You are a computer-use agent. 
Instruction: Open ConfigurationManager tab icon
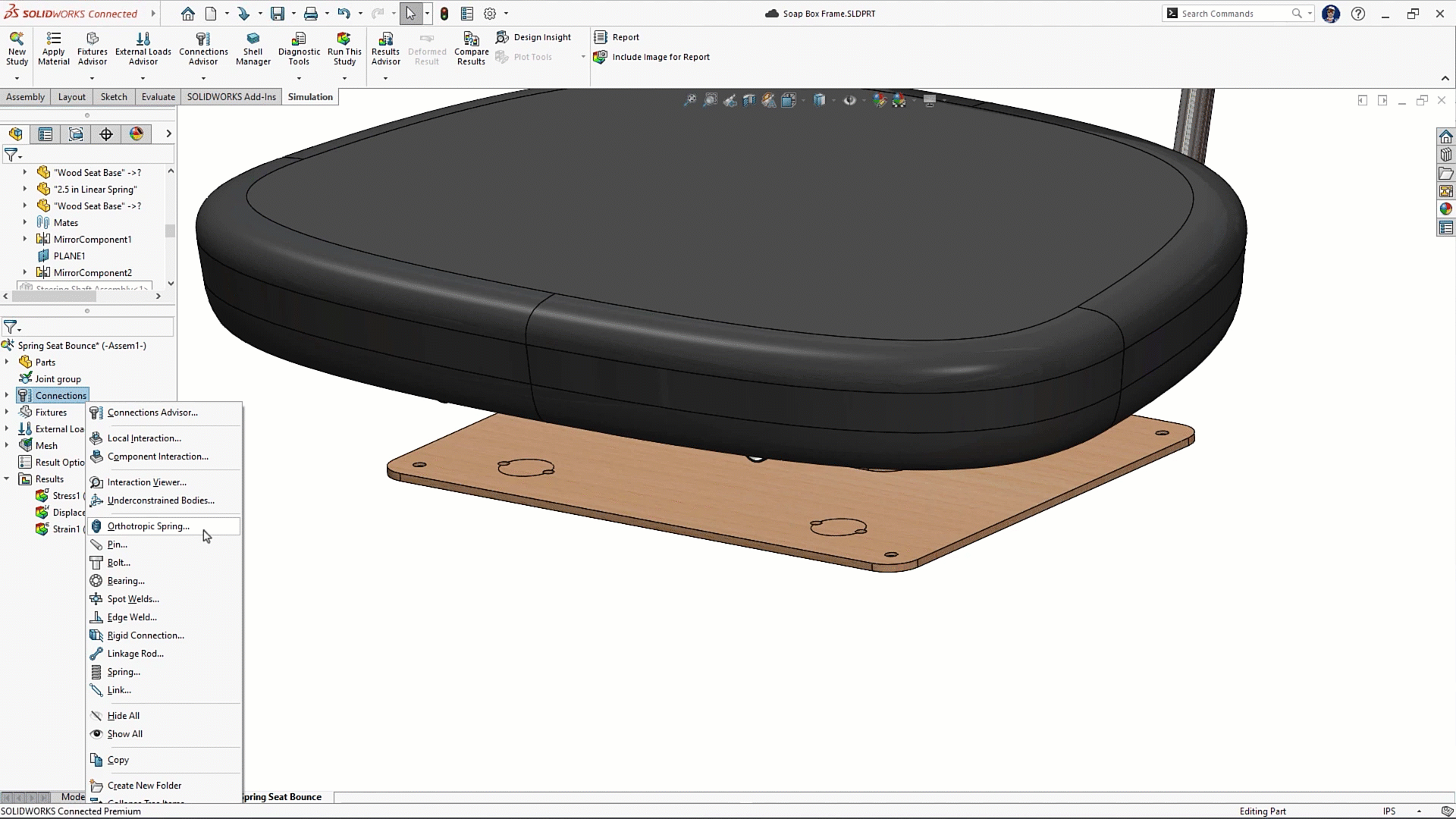(x=76, y=134)
